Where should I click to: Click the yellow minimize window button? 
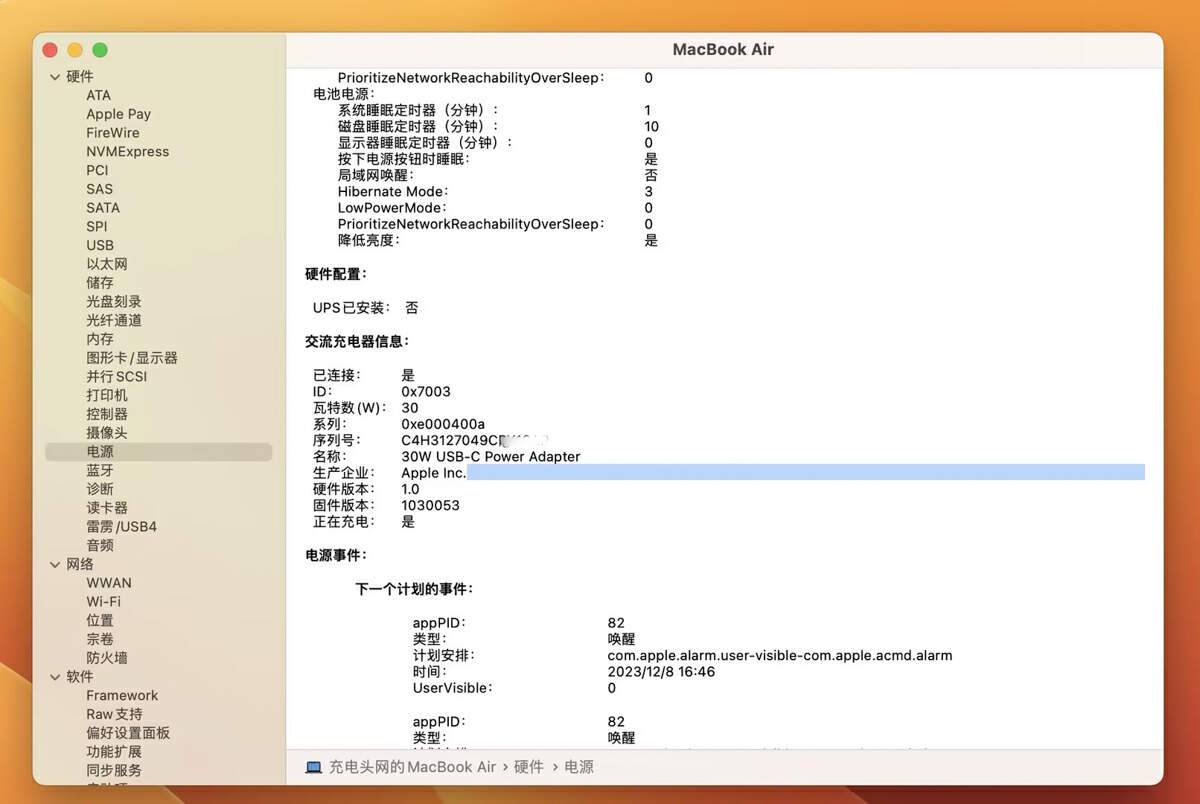pyautogui.click(x=75, y=50)
